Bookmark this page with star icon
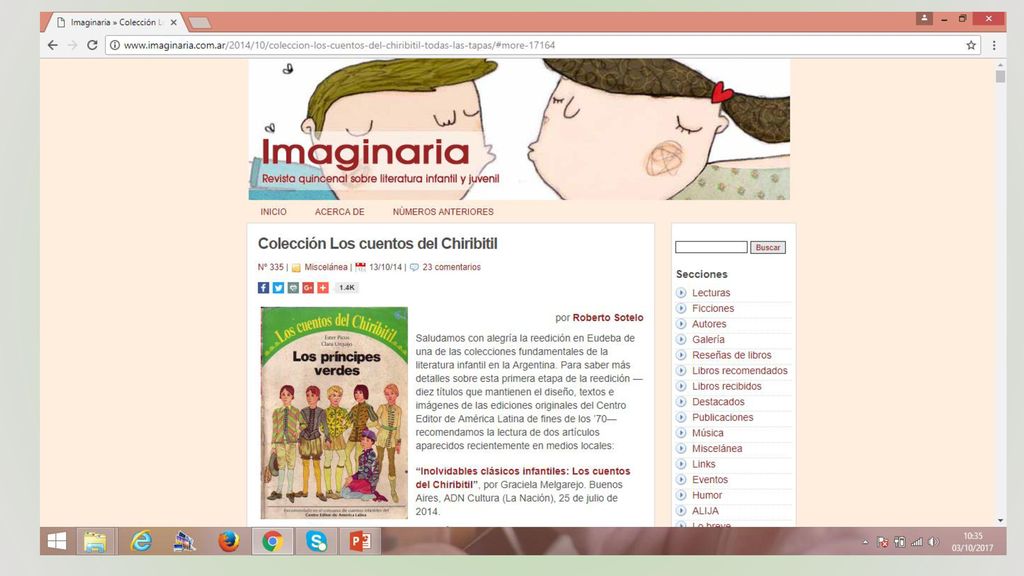1024x576 pixels. click(x=971, y=45)
